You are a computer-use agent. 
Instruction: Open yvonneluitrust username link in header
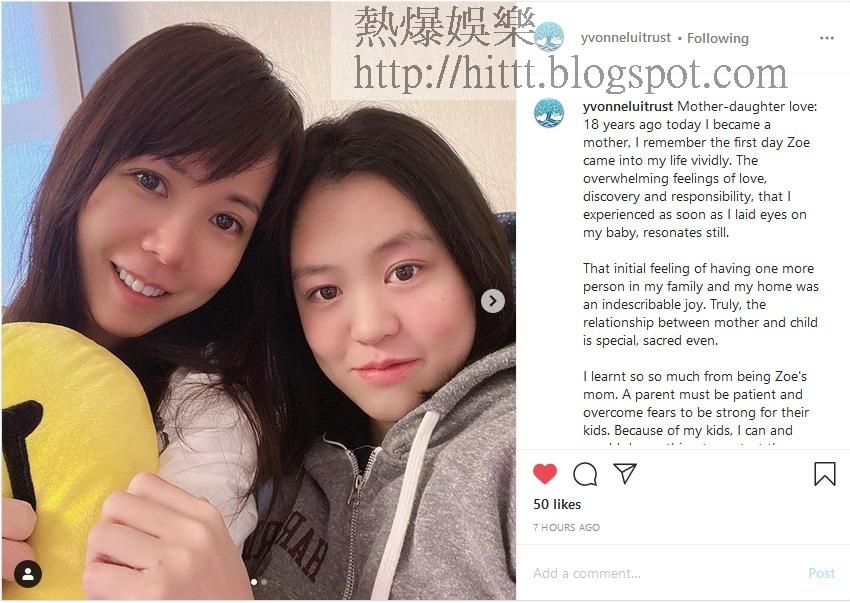[626, 38]
